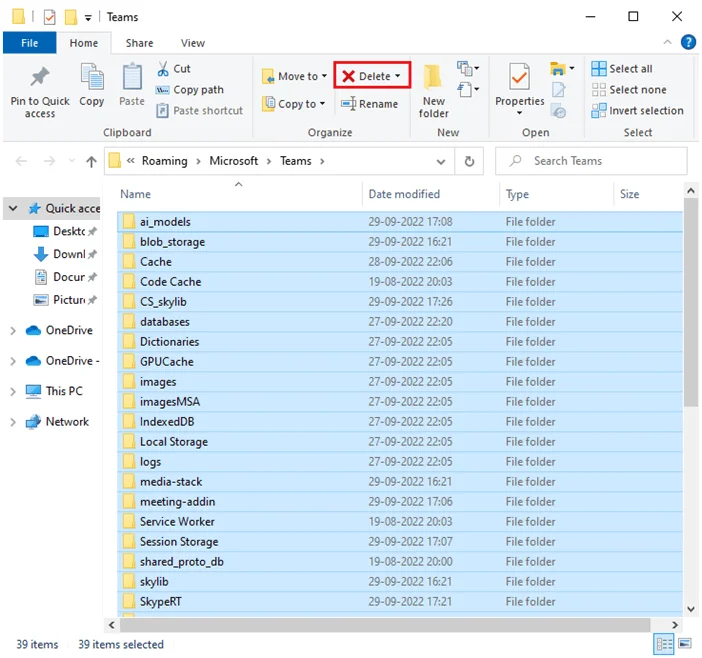Click the vertical scrollbar thumb
702x658 pixels.
tap(691, 302)
